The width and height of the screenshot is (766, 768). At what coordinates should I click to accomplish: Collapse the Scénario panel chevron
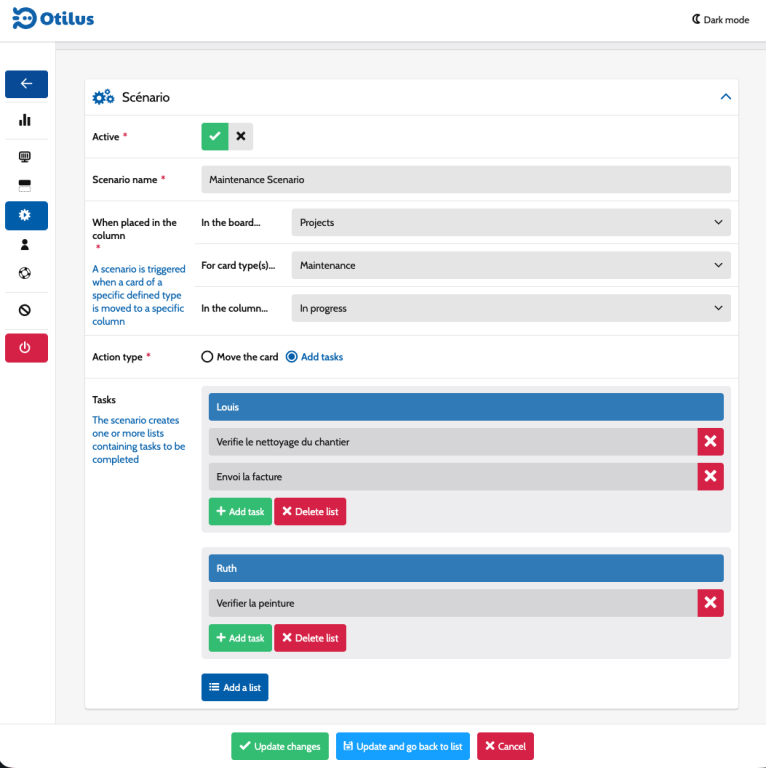pyautogui.click(x=725, y=97)
